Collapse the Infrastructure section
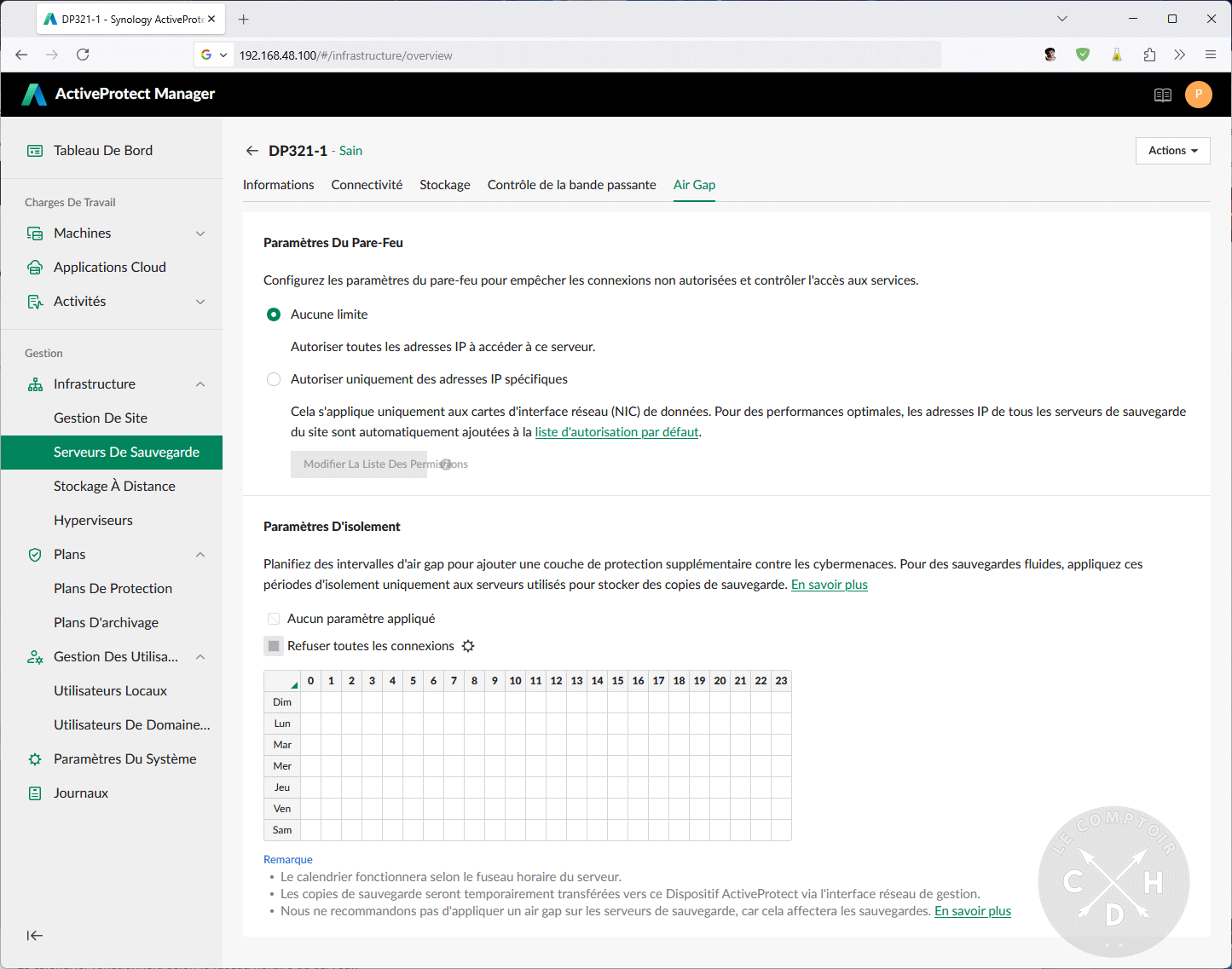Viewport: 1232px width, 969px height. pyautogui.click(x=200, y=384)
